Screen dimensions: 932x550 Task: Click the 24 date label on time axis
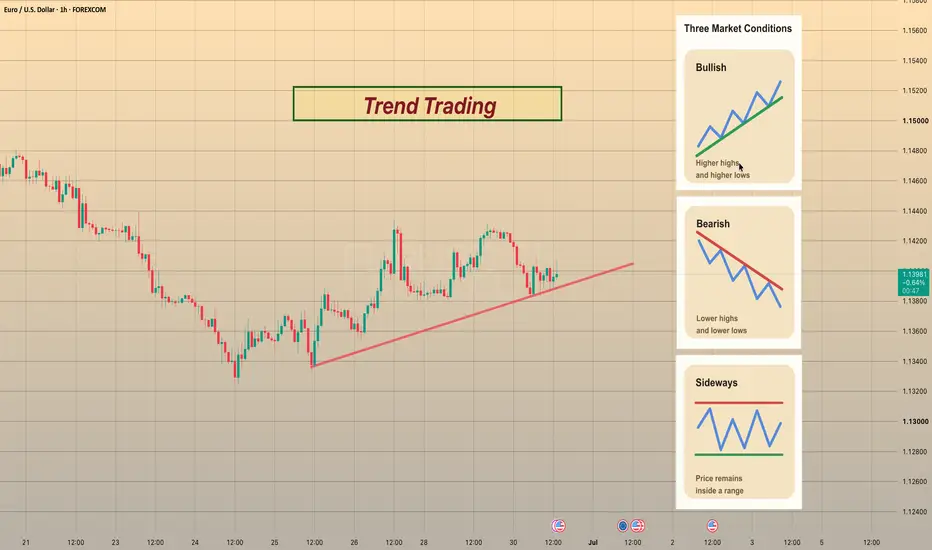coord(195,542)
